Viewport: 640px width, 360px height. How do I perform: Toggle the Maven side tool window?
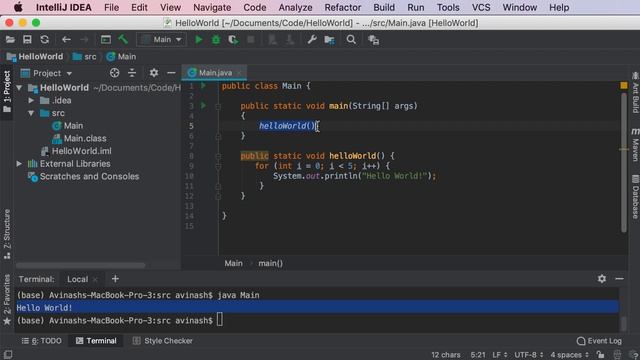coord(635,145)
